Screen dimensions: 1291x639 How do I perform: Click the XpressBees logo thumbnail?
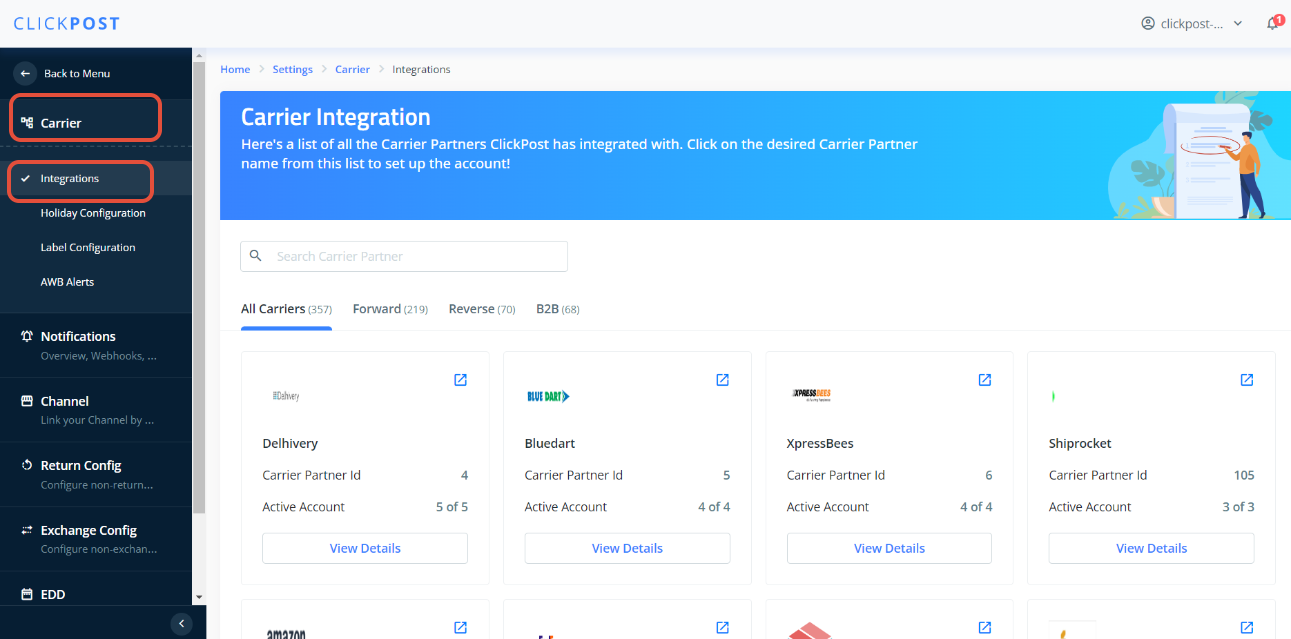pos(811,394)
